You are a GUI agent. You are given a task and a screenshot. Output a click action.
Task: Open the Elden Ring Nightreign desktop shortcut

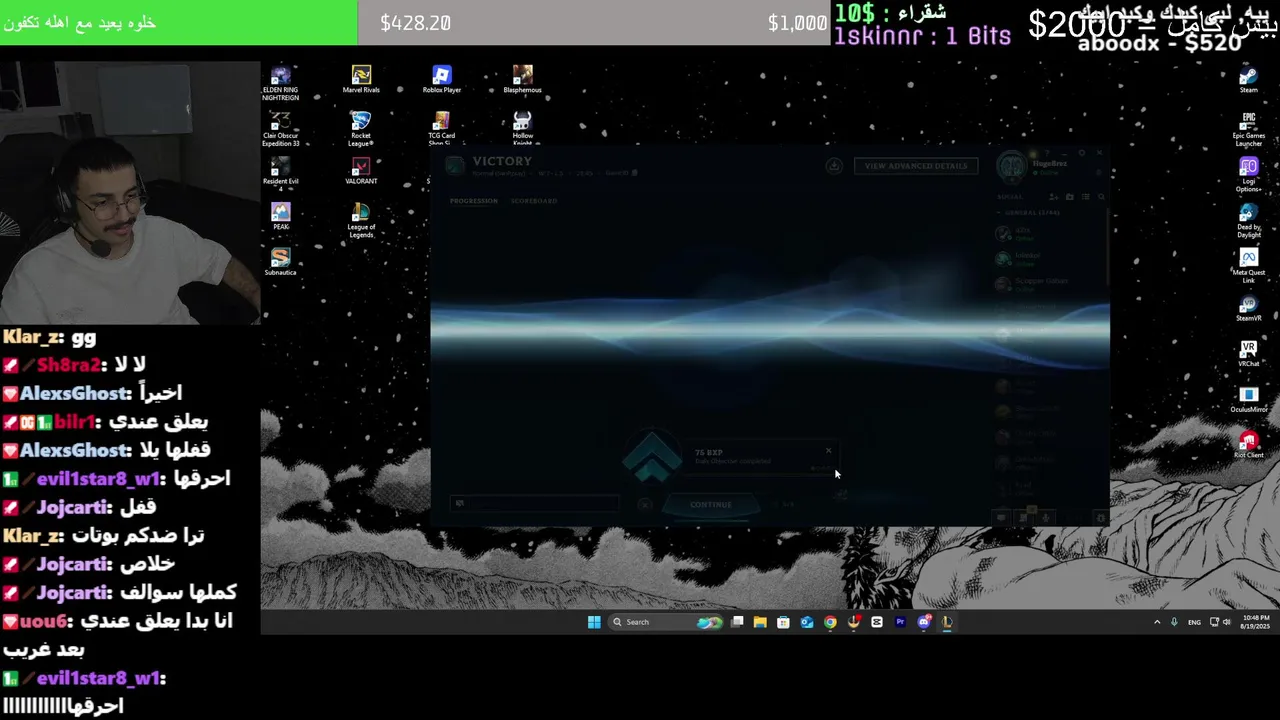tap(280, 83)
